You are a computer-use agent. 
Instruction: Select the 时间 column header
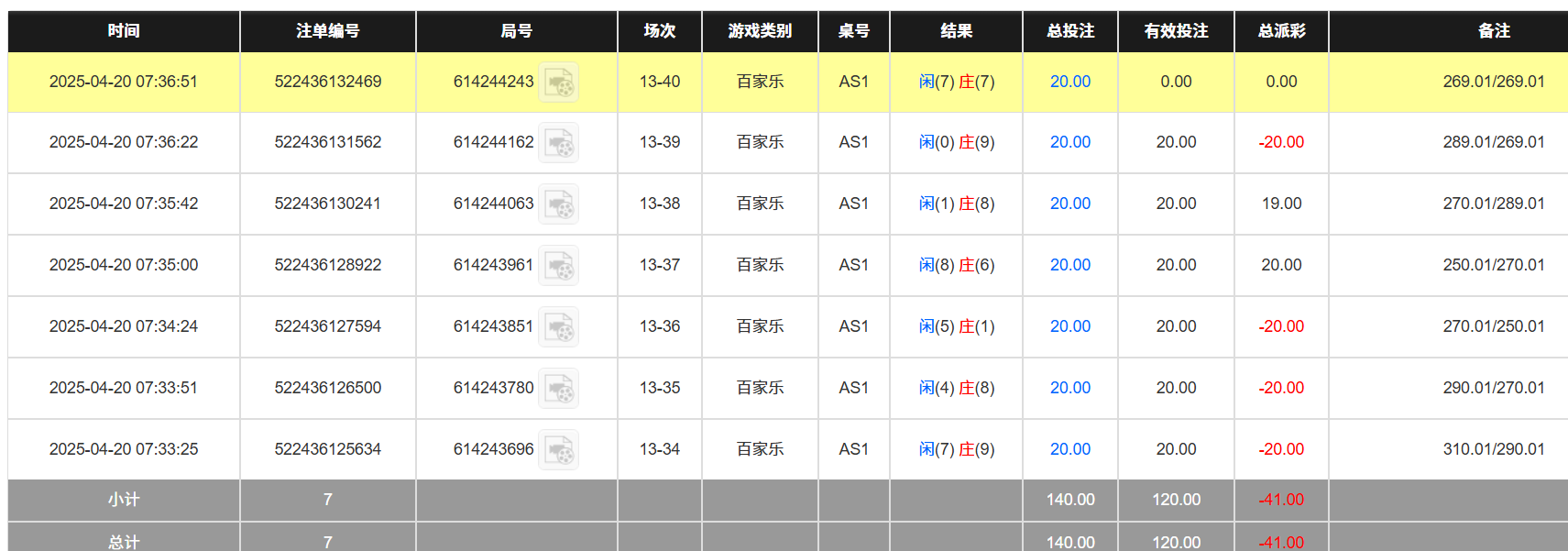click(x=122, y=30)
